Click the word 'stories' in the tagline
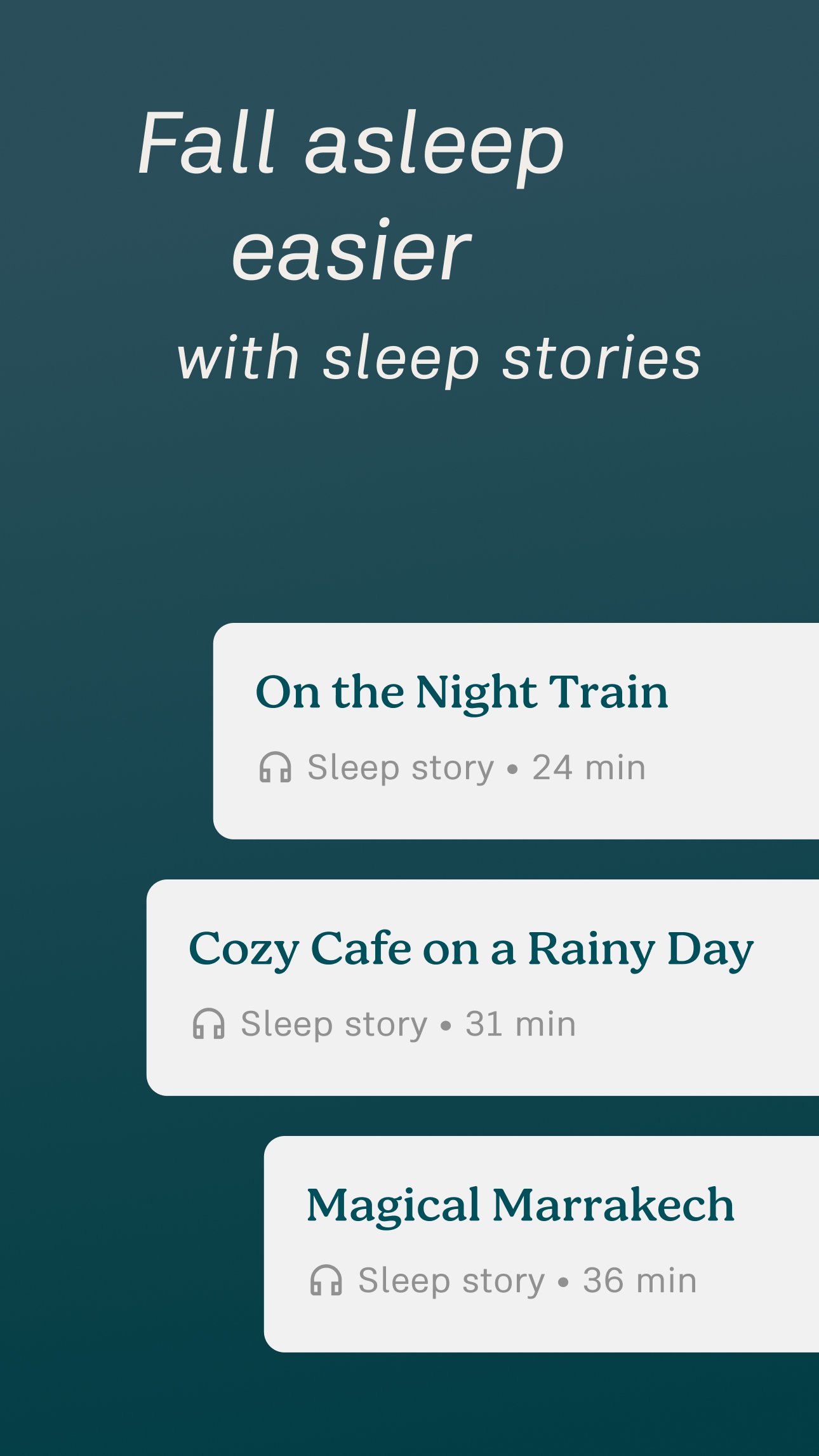Viewport: 819px width, 1456px height. 601,359
